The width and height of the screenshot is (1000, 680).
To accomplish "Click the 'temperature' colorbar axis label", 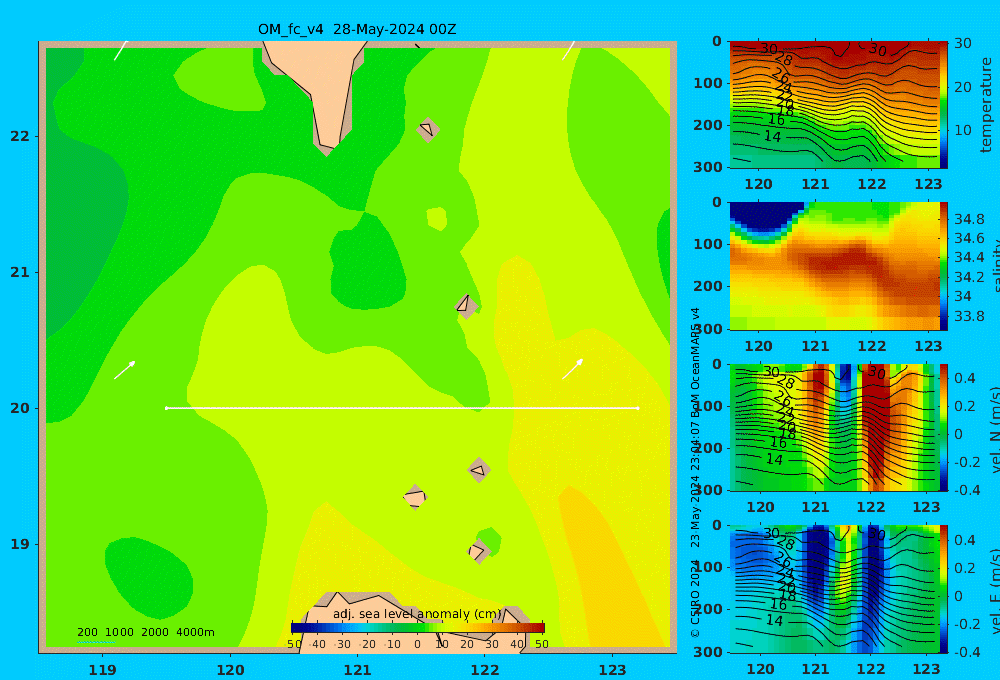I will tap(987, 105).
